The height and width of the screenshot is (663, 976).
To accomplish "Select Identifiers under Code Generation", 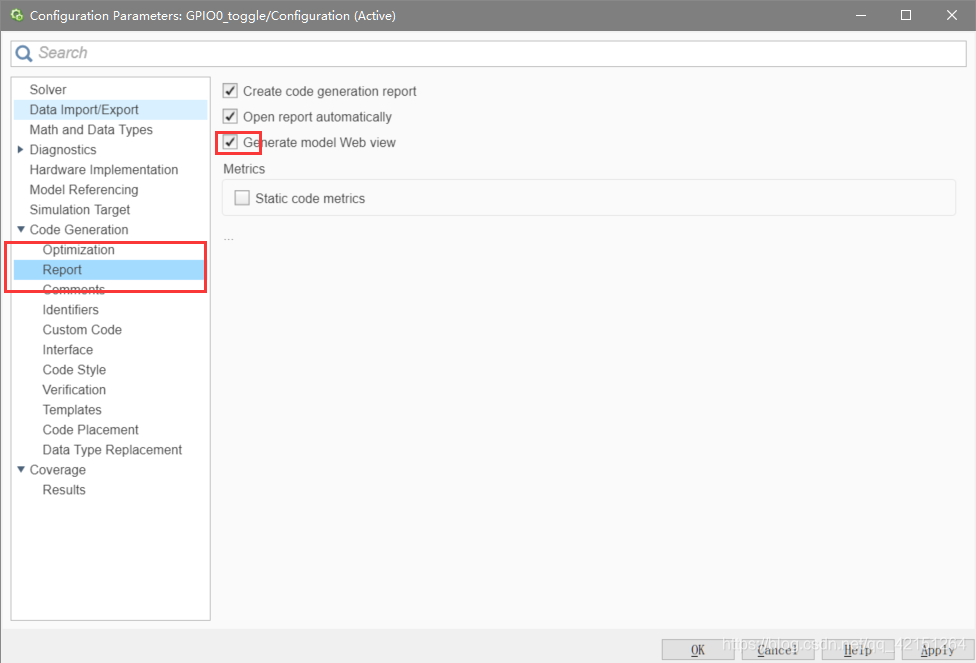I will click(70, 309).
